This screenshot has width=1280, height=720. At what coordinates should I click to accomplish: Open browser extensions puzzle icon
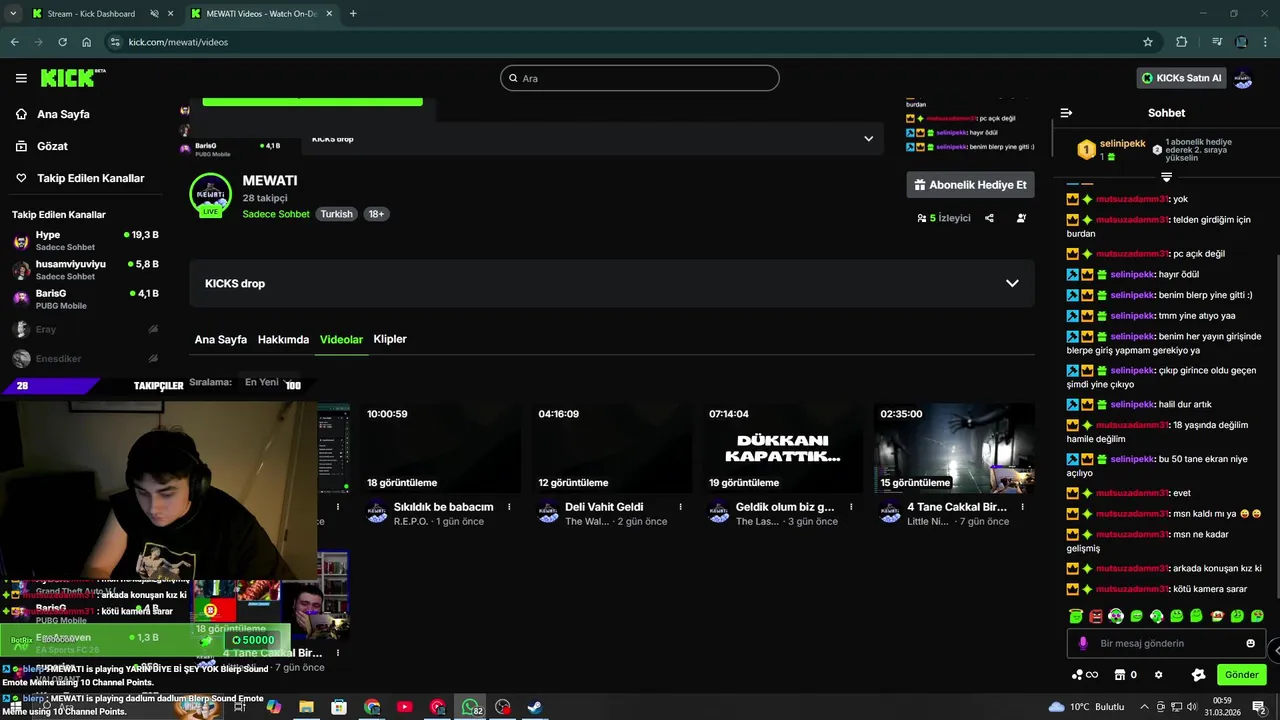point(1181,42)
